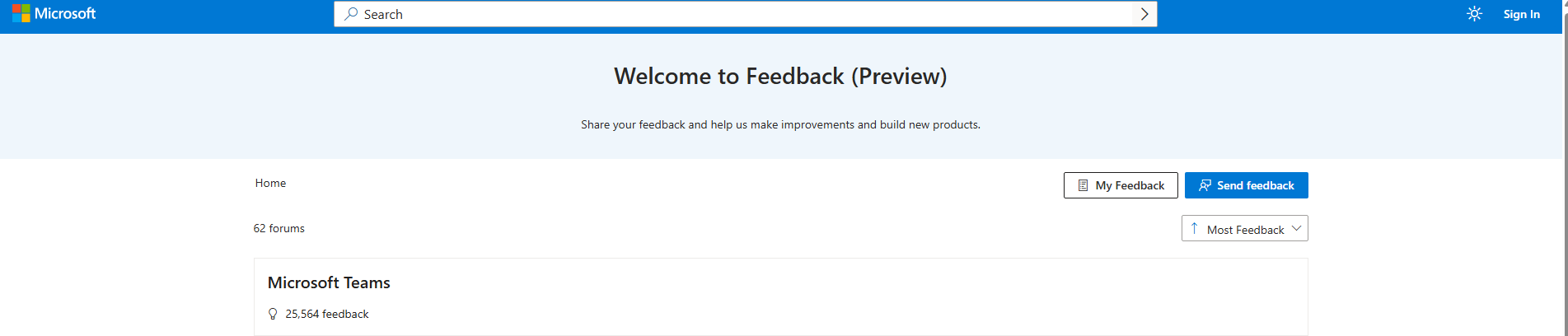Screen dimensions: 1568x336
Task: Click the person-chat icon on Send feedback
Action: tap(1205, 185)
